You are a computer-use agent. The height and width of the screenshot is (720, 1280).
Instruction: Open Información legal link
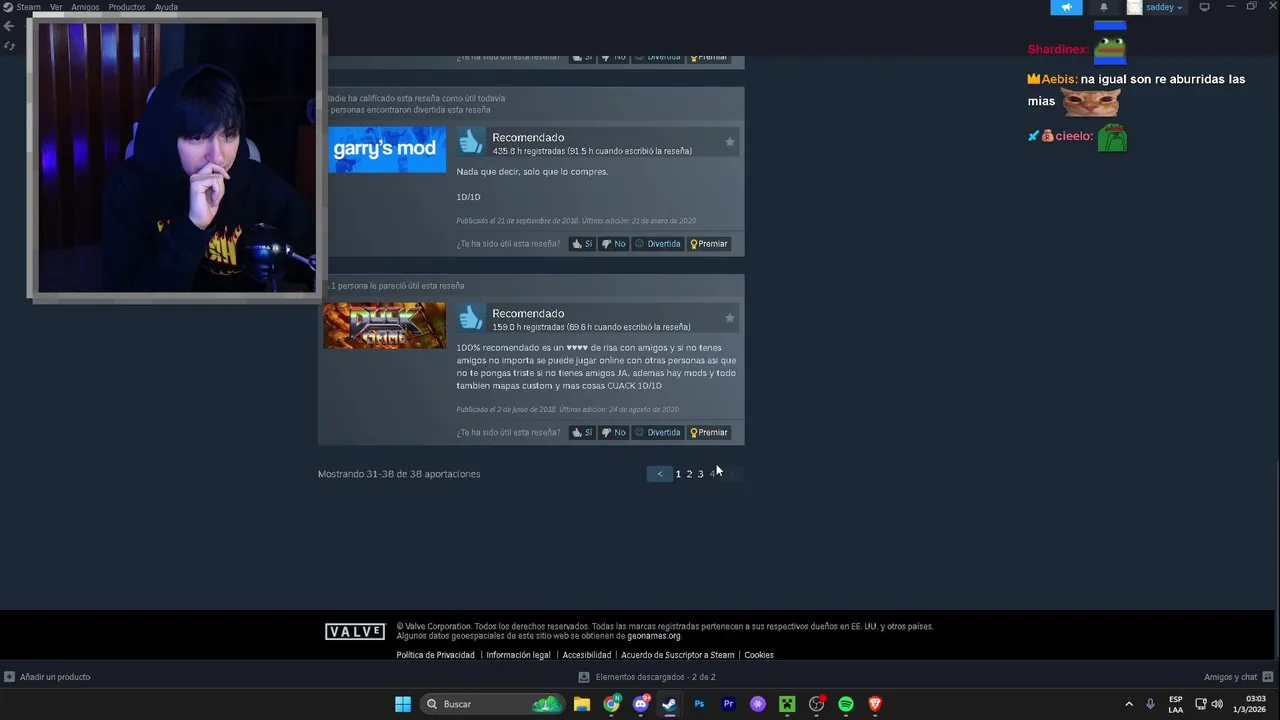(x=518, y=655)
